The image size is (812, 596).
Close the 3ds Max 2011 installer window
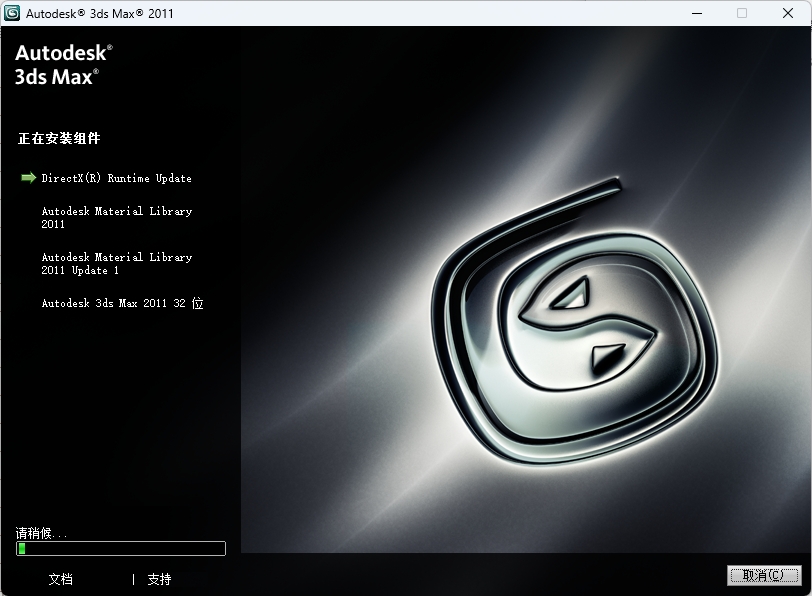point(788,13)
